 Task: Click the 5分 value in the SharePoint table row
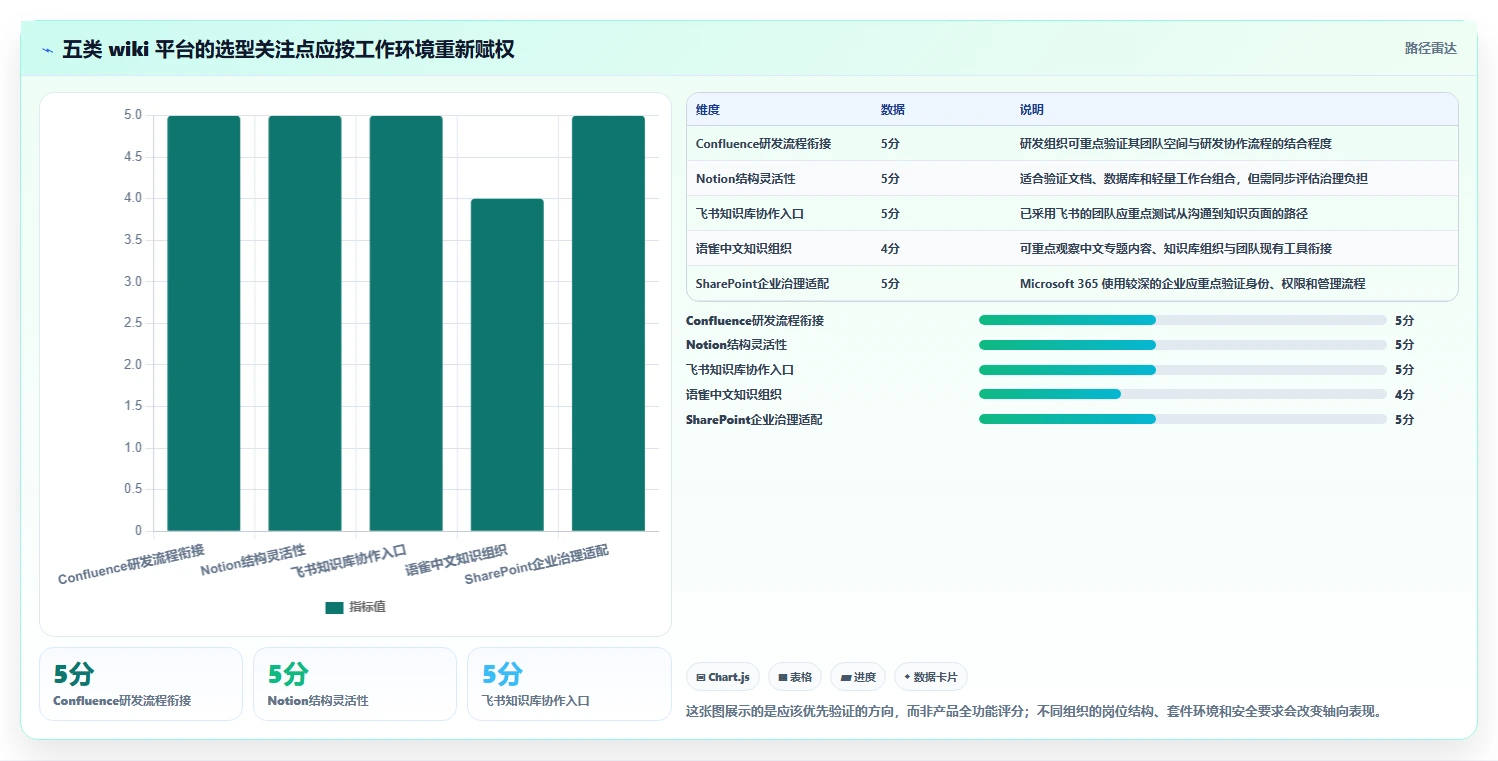click(890, 284)
